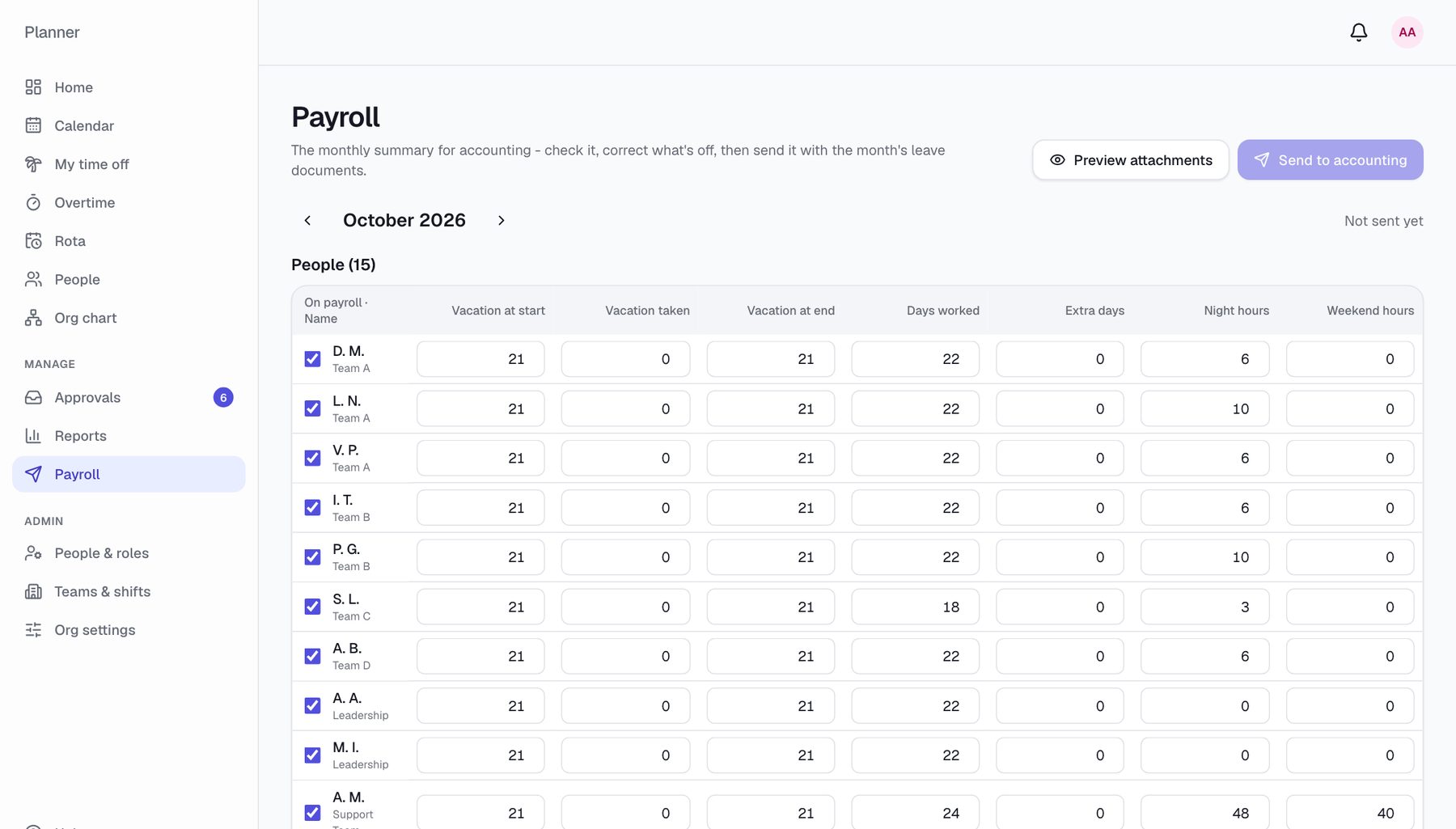Toggle payroll checkbox for S. L.

312,607
